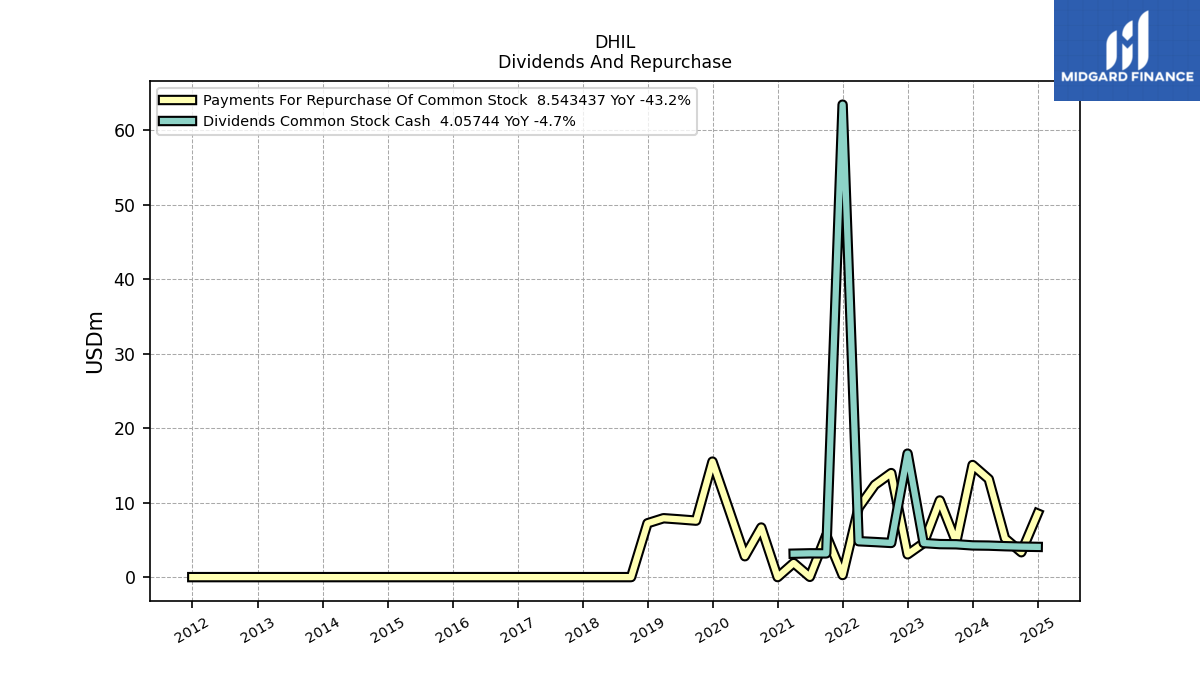
Task: Click the yellow repurchase legend swatch
Action: click(178, 100)
